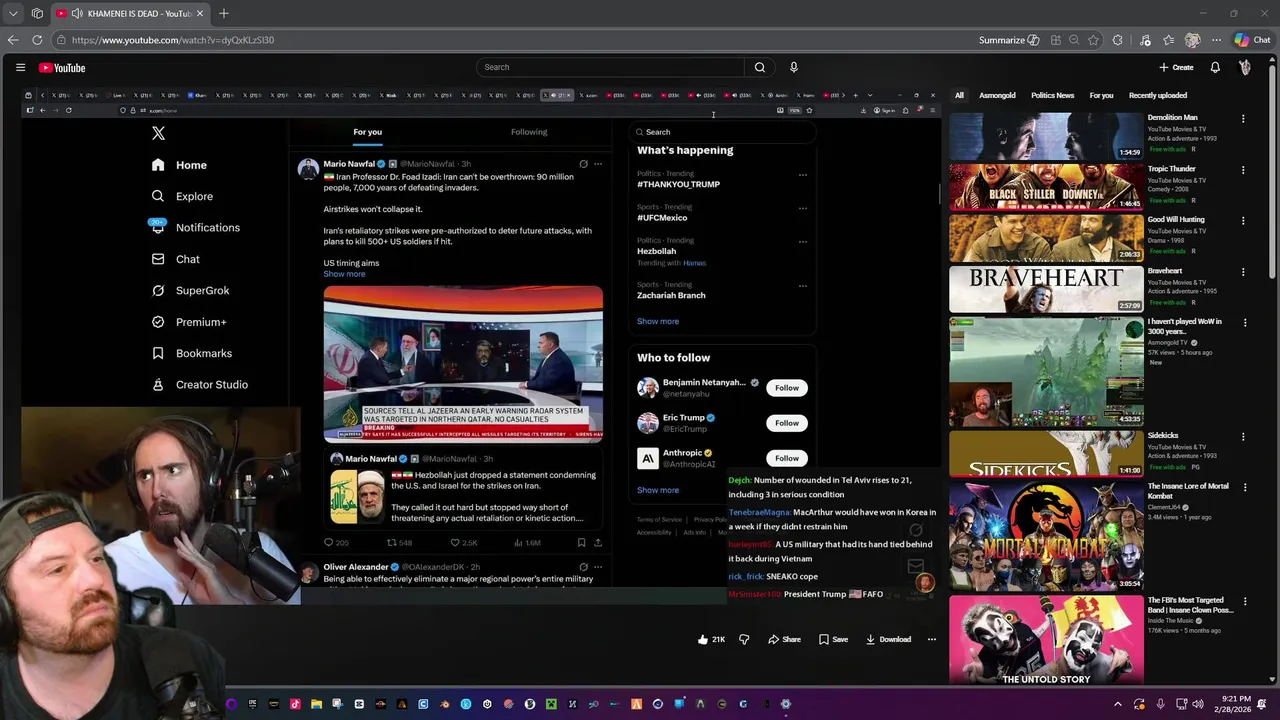Image resolution: width=1280 pixels, height=720 pixels.
Task: Click the YouTube search input field
Action: (x=610, y=67)
